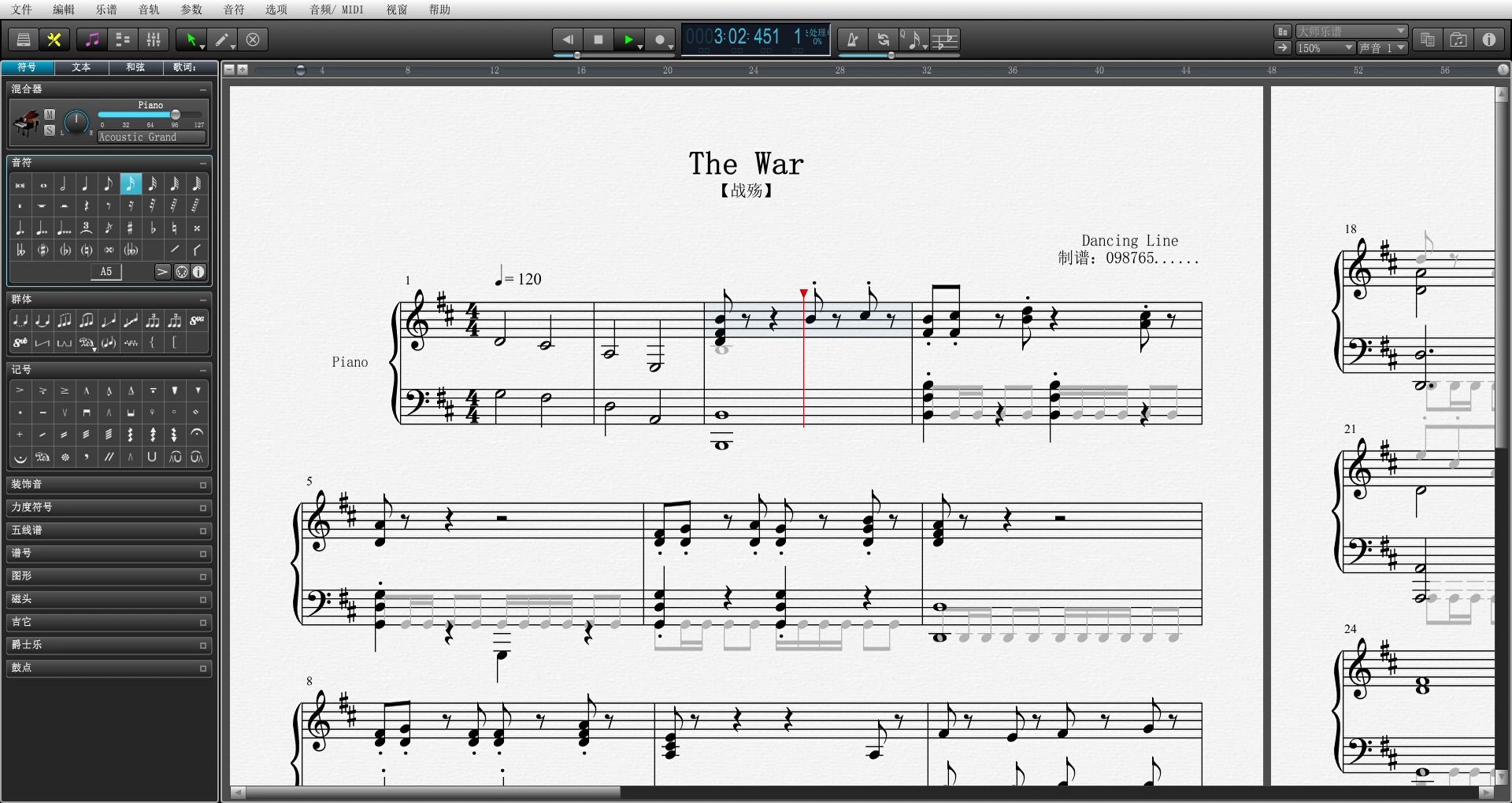Expand the 谱号 panel
Screen dimensions: 1512x803
pyautogui.click(x=109, y=553)
